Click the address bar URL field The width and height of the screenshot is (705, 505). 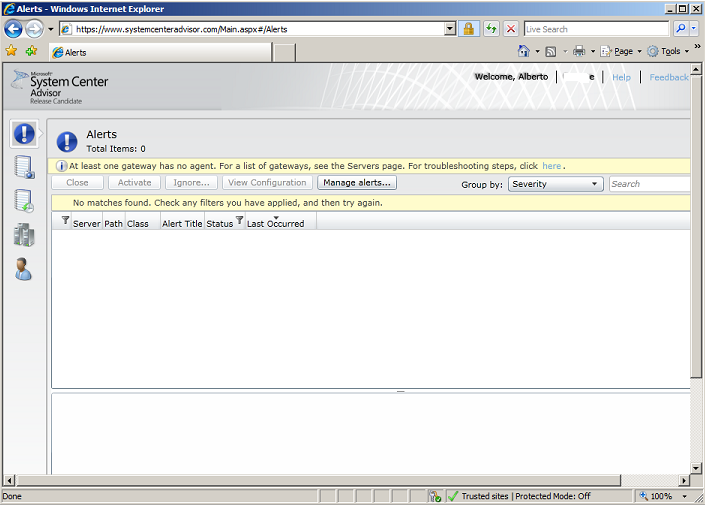pos(258,29)
